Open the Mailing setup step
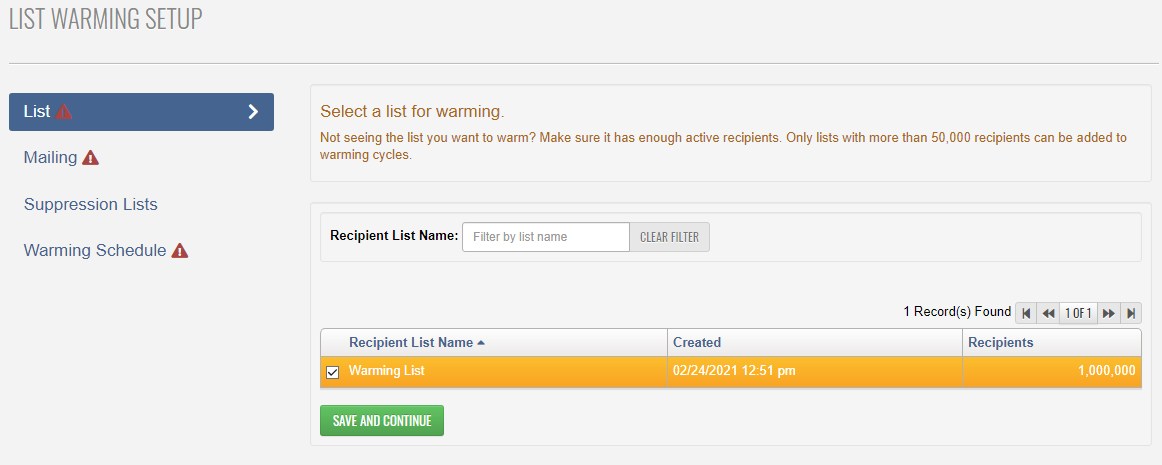 point(50,158)
